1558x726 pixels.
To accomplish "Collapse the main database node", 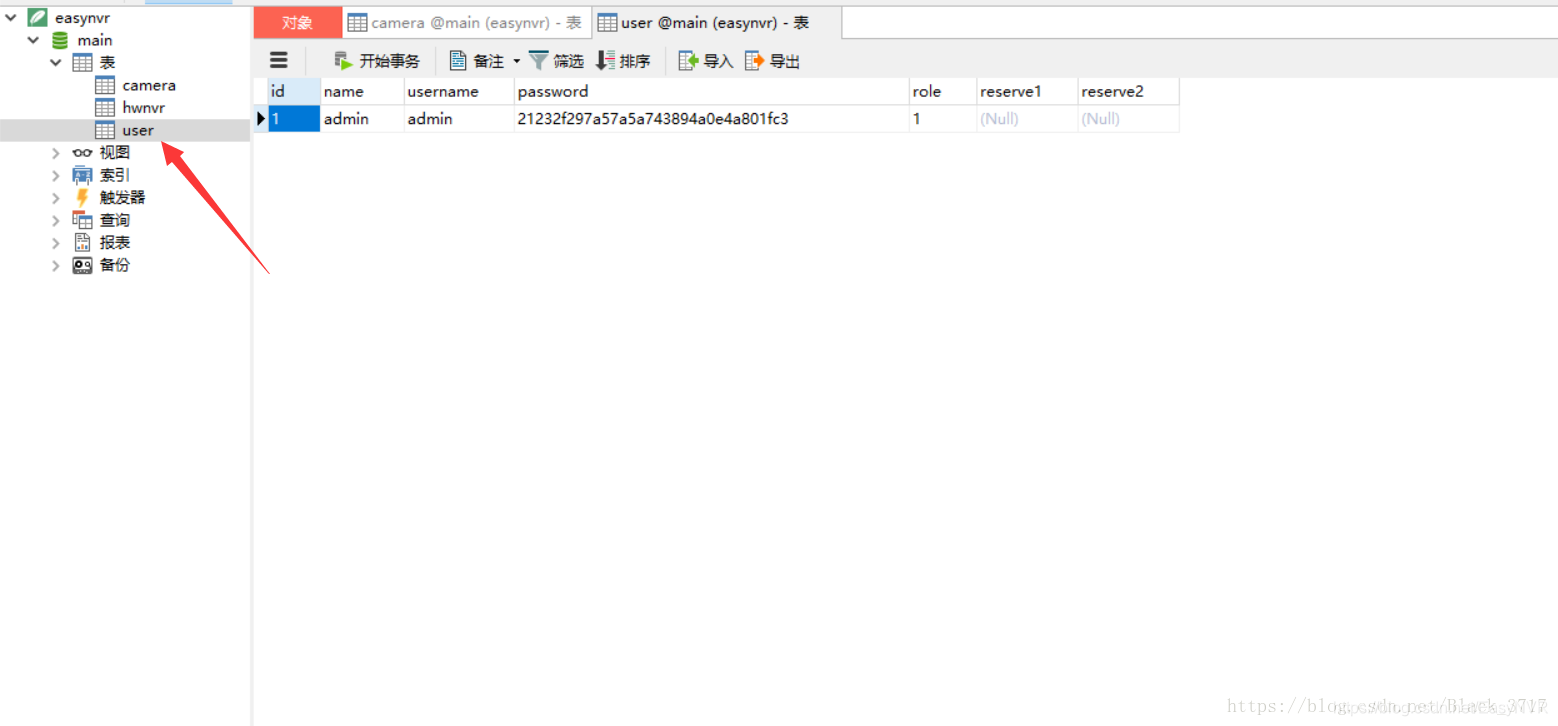I will click(34, 40).
